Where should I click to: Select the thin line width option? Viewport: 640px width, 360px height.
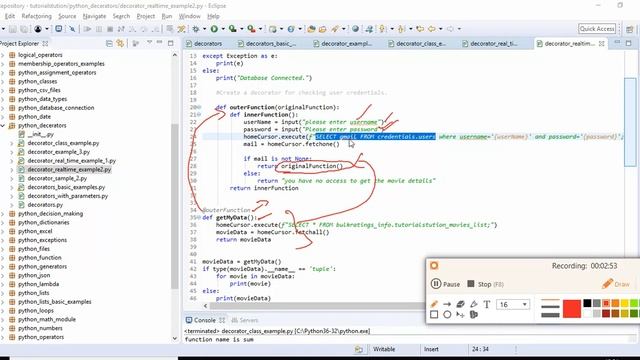[550, 301]
